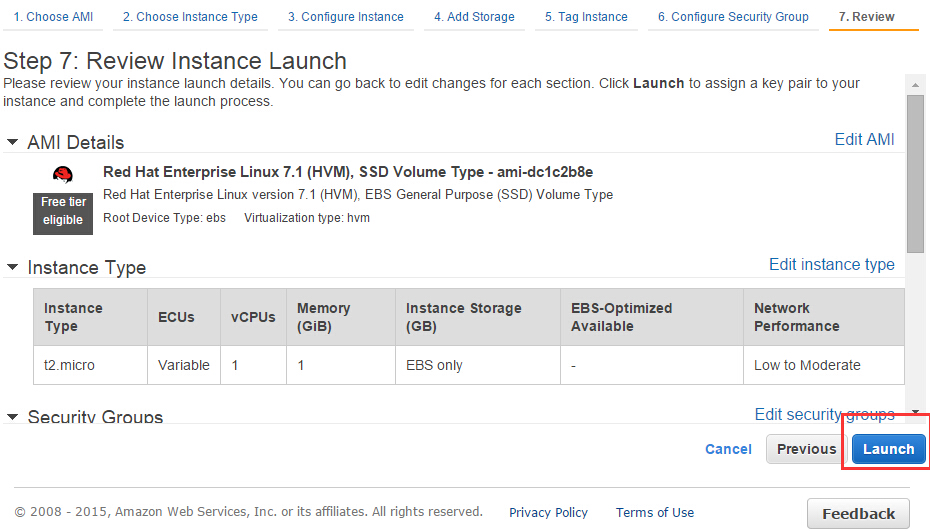Click the scrollbar down arrow
Viewport: 930px width, 532px height.
coord(915,412)
